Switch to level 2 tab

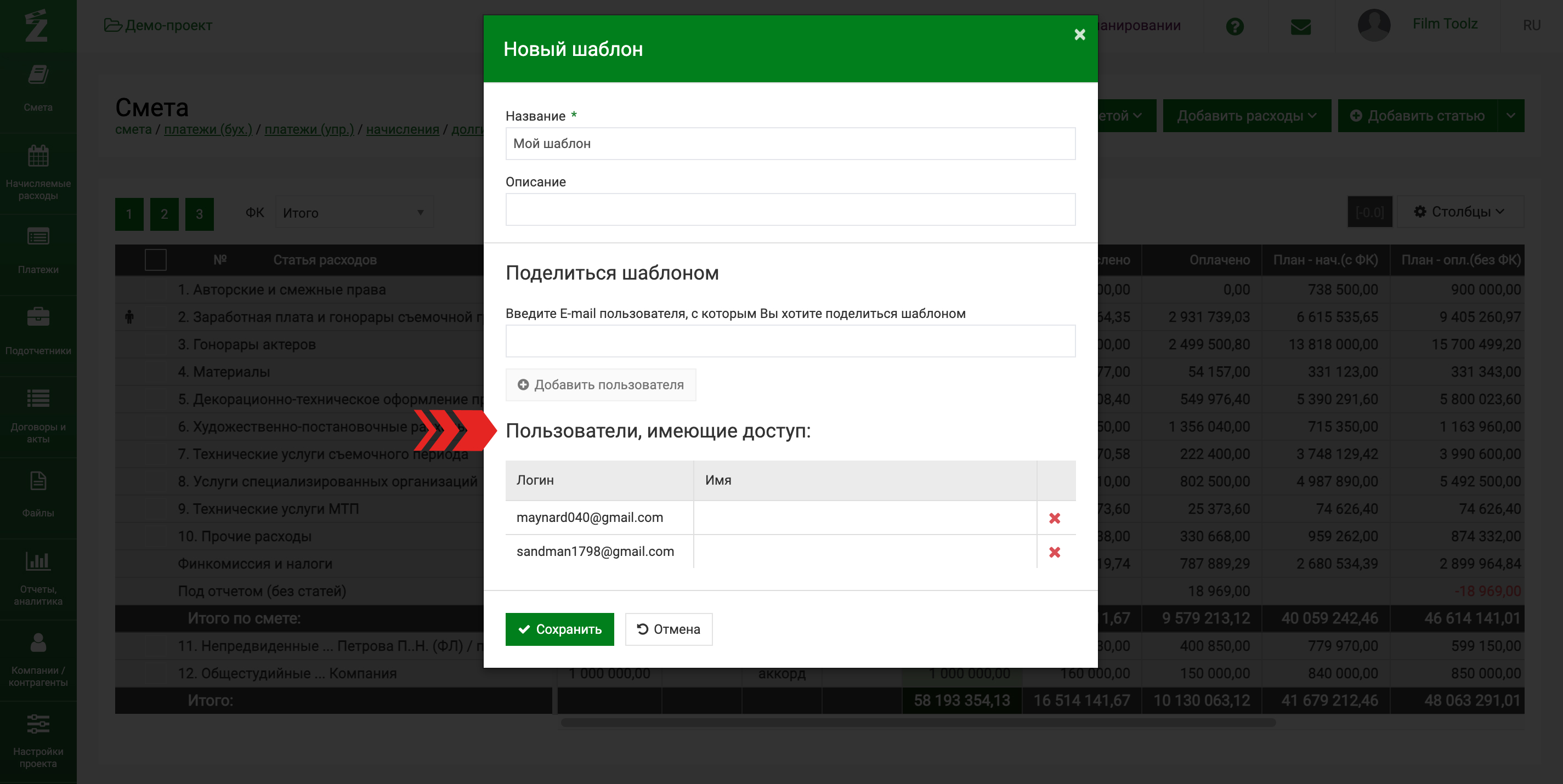click(164, 214)
